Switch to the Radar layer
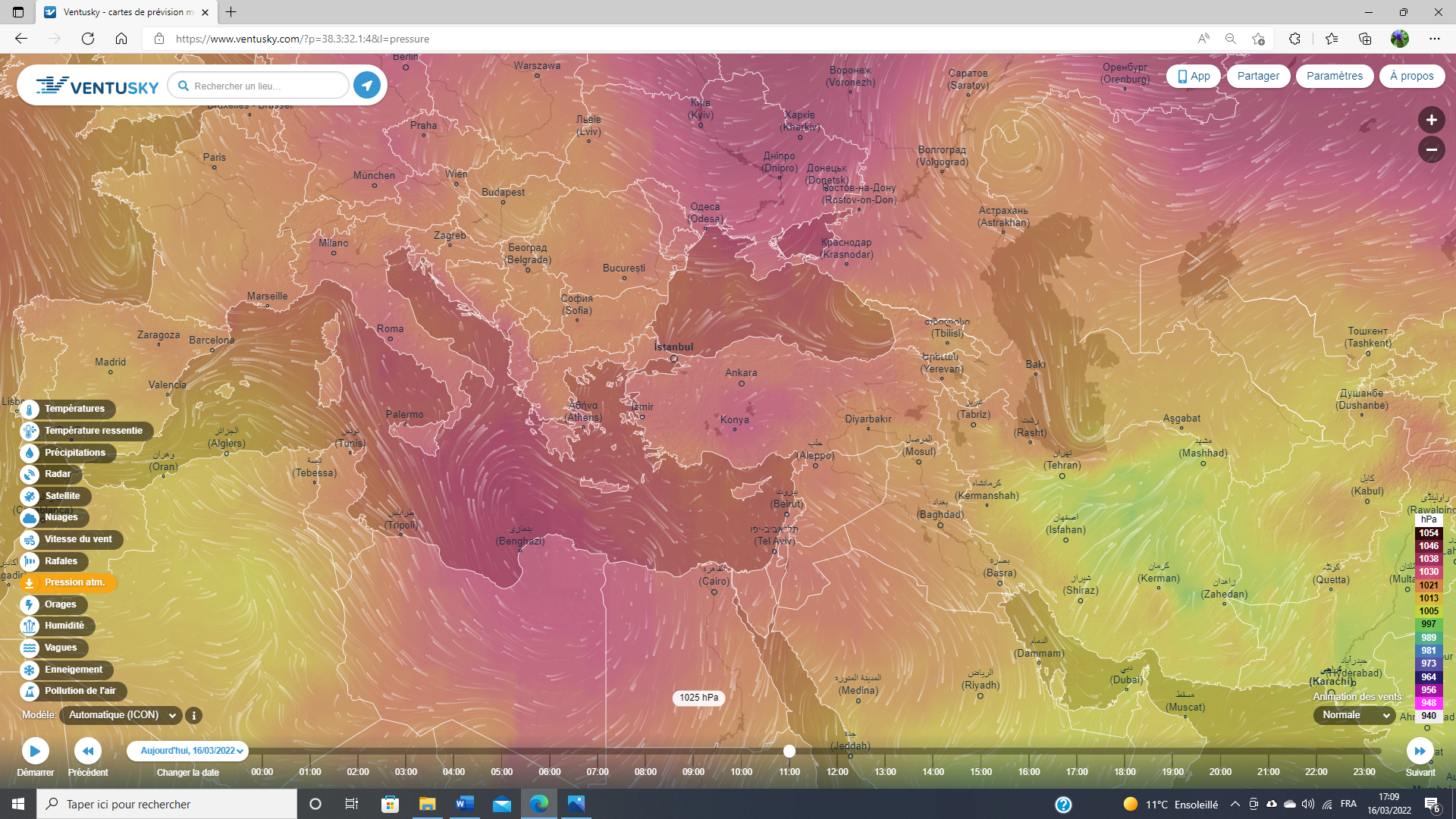Viewport: 1456px width, 819px height. click(x=30, y=475)
